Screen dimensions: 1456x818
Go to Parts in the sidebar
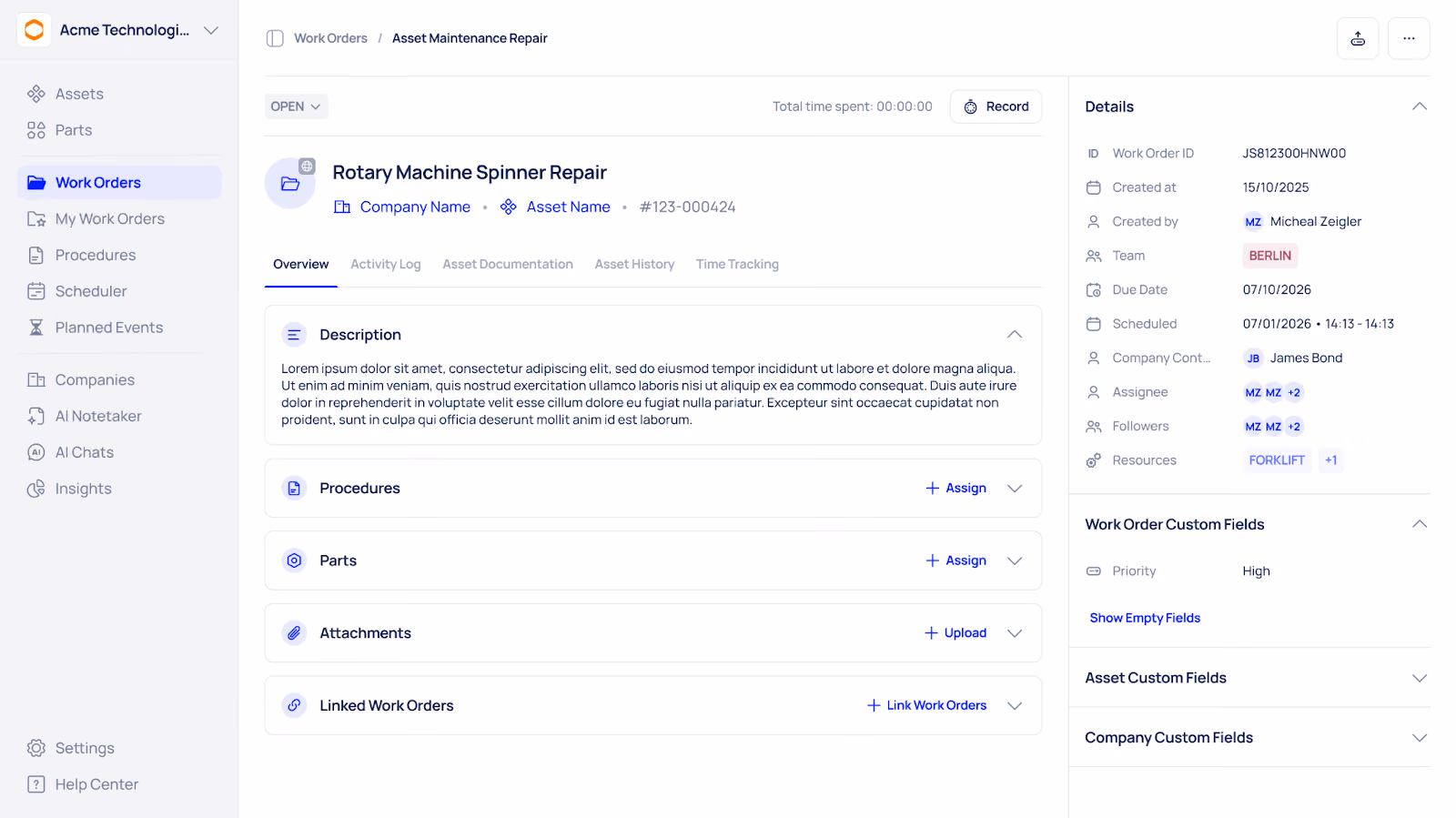pyautogui.click(x=119, y=130)
